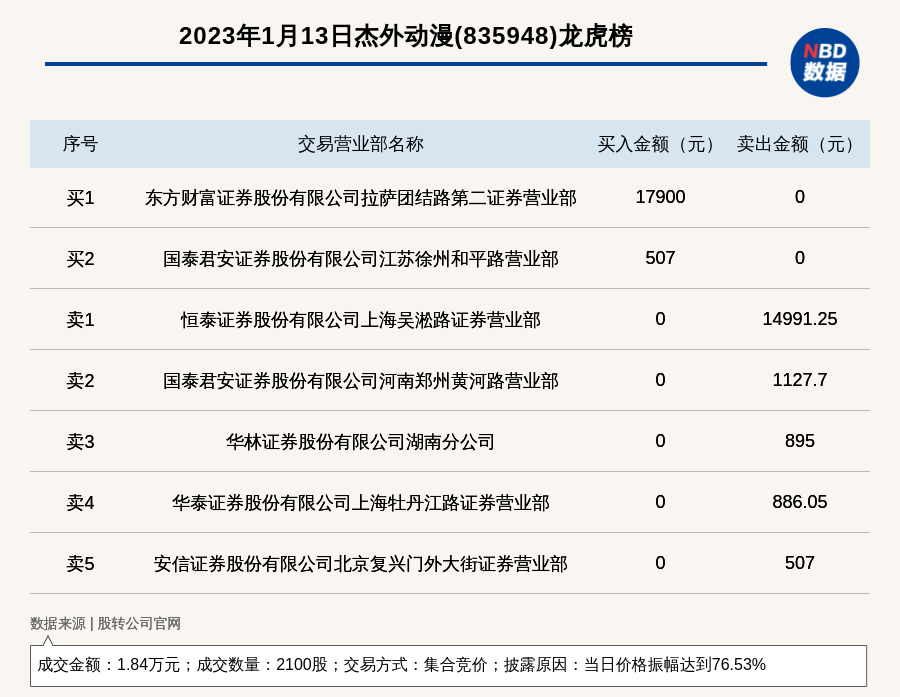Click sell amount 14991.25 in 卖1 row
The width and height of the screenshot is (900, 697).
(x=800, y=319)
